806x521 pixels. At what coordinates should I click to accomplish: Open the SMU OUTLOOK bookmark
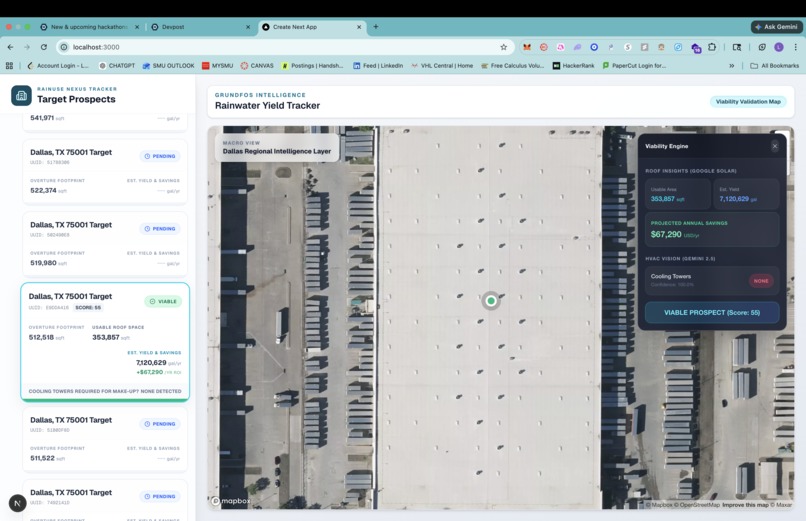168,66
